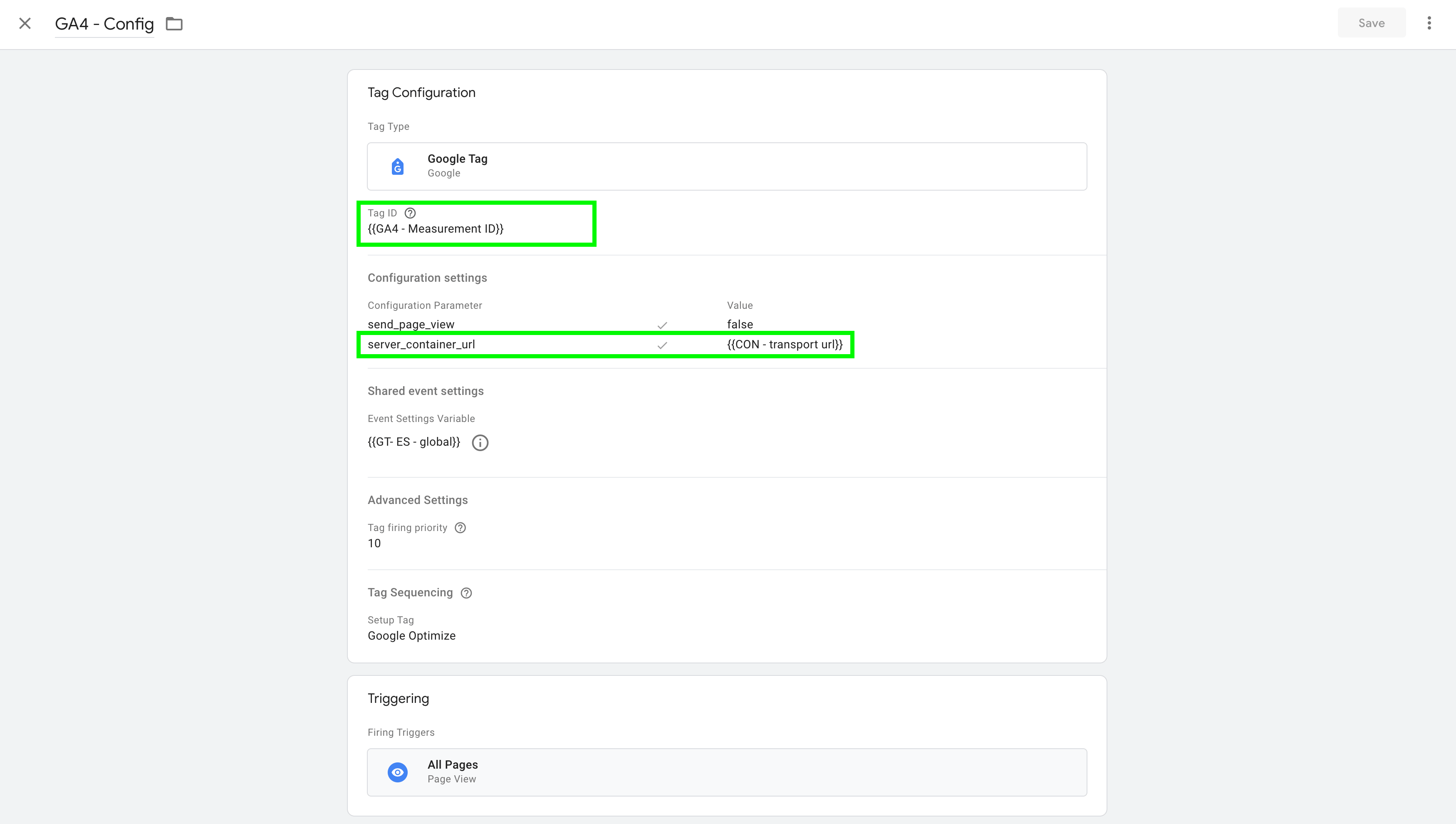
Task: Click the Configuration Parameter column header
Action: (x=425, y=305)
